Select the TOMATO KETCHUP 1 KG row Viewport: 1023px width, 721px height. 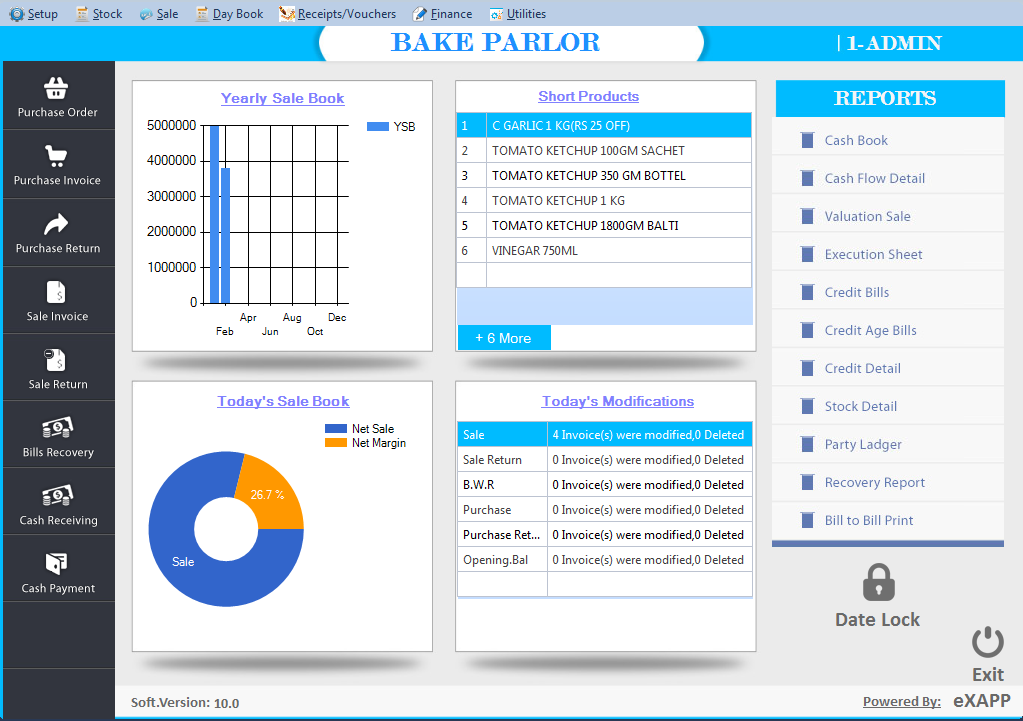(604, 201)
